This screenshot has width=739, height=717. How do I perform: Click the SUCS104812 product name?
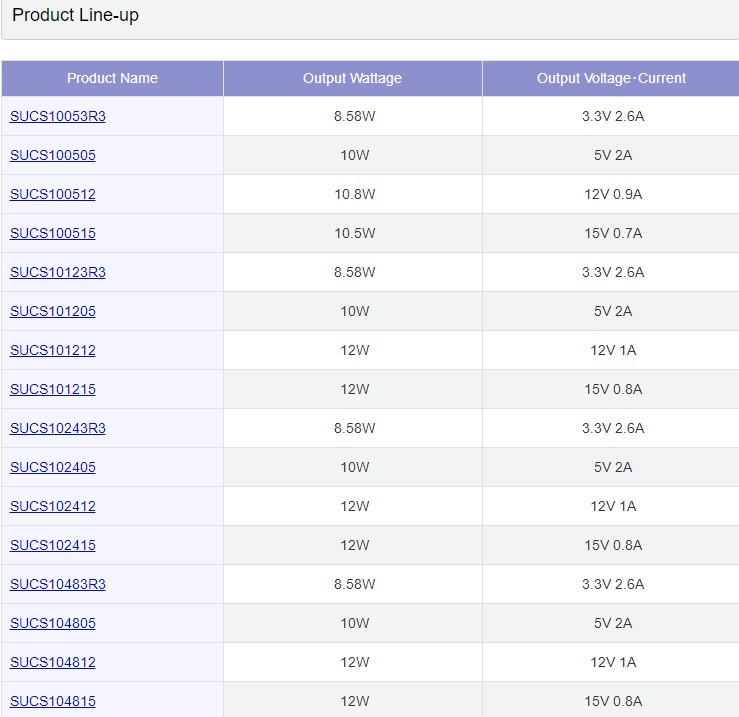pyautogui.click(x=53, y=662)
